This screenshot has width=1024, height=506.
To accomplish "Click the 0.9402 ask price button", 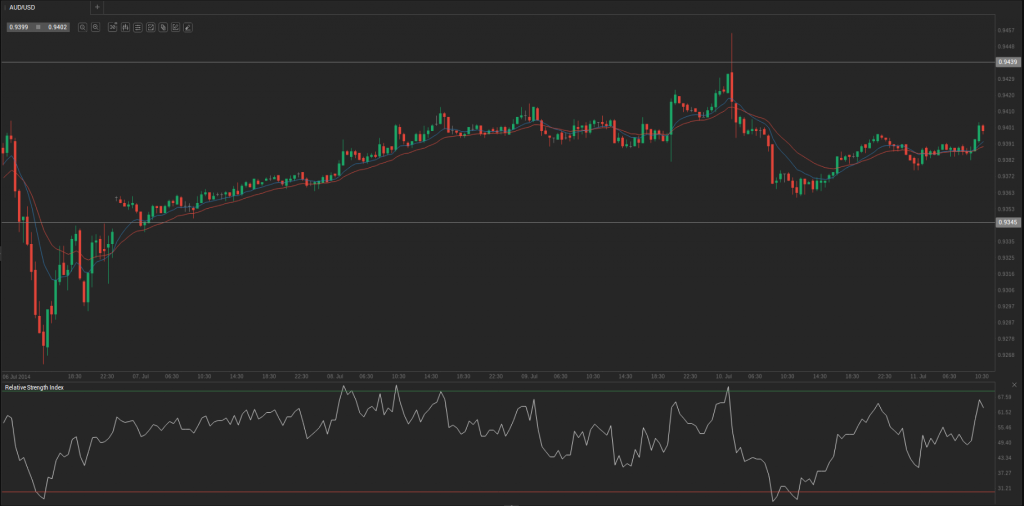I will click(x=57, y=27).
